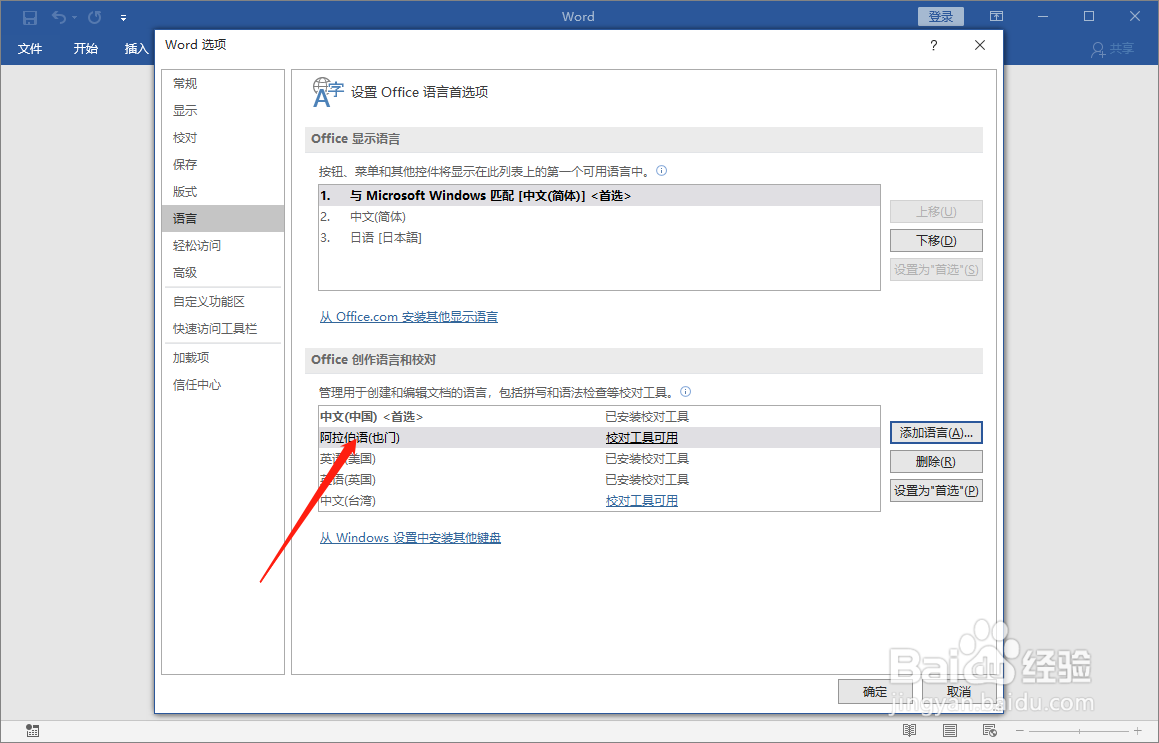Image resolution: width=1159 pixels, height=743 pixels.
Task: Select the 中文(台湾) authoring language row
Action: pyautogui.click(x=599, y=501)
